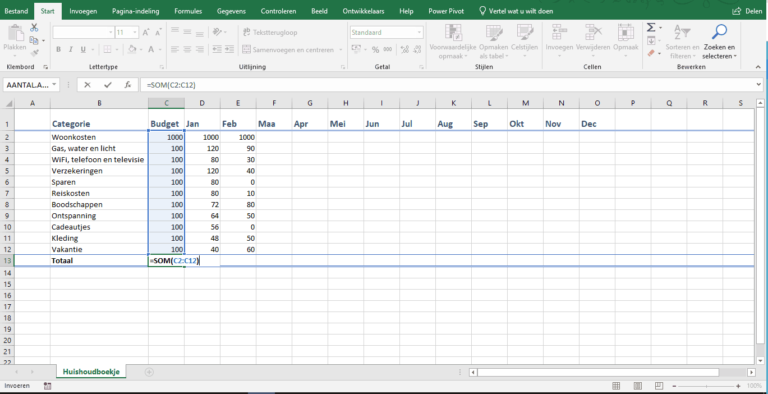Decrease font size with smaller A icon
The image size is (768, 394).
pos(158,33)
